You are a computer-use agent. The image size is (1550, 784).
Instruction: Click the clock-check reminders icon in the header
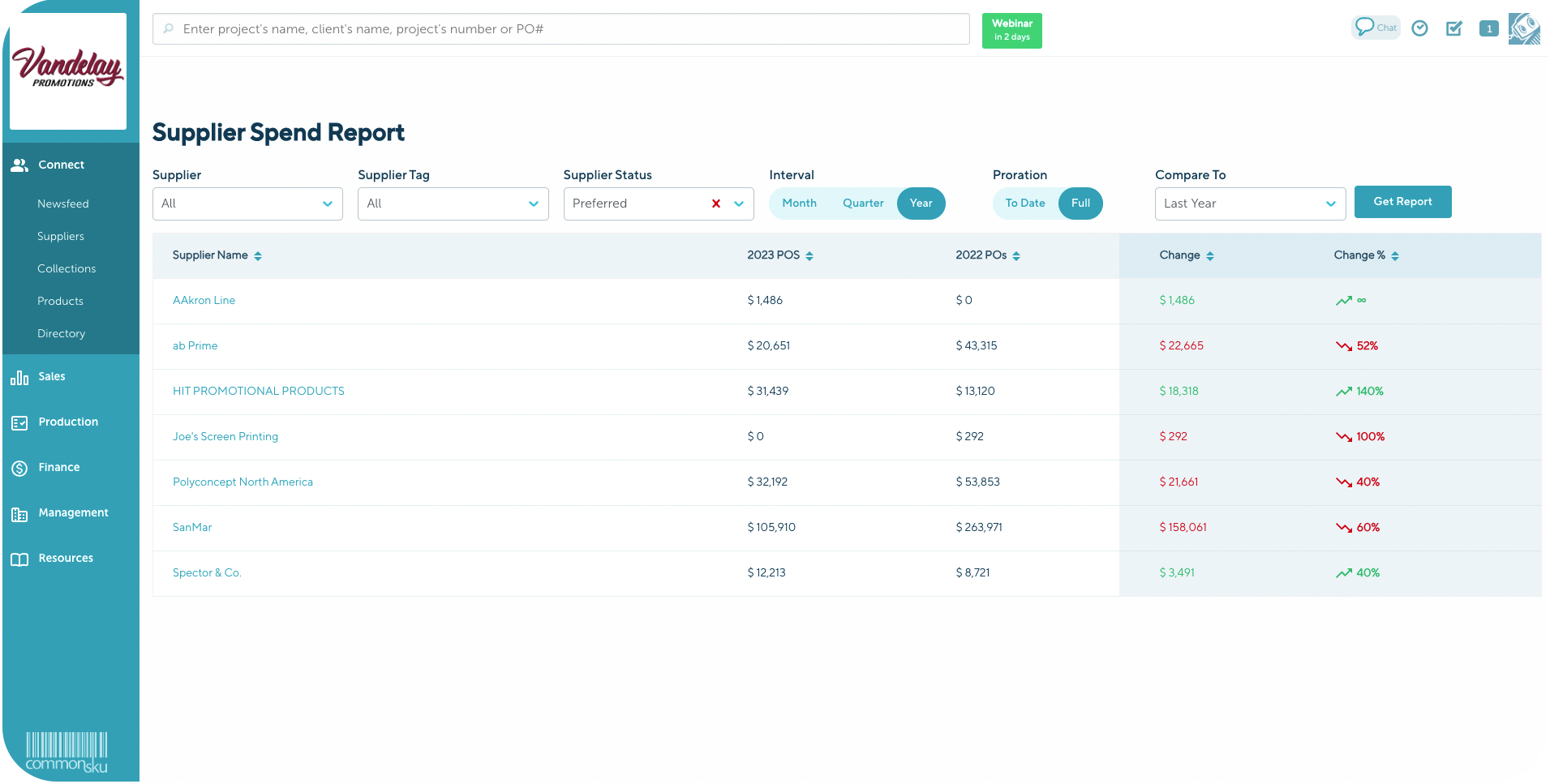click(1419, 28)
